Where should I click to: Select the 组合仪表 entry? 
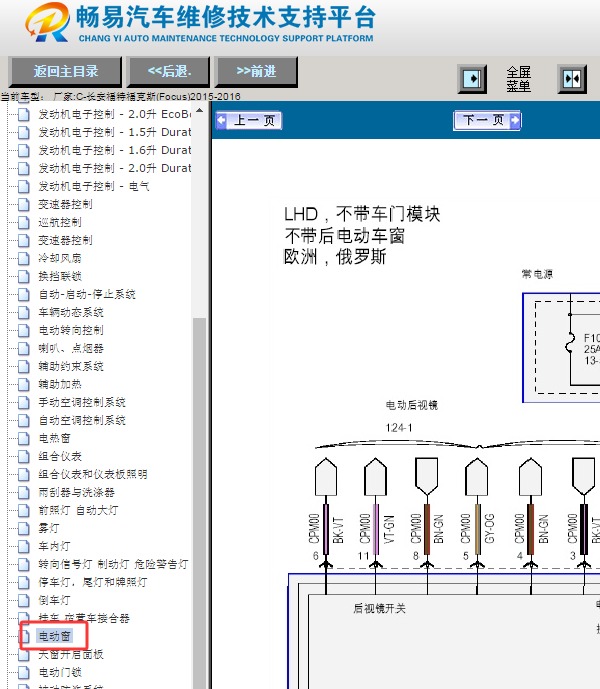(60, 457)
